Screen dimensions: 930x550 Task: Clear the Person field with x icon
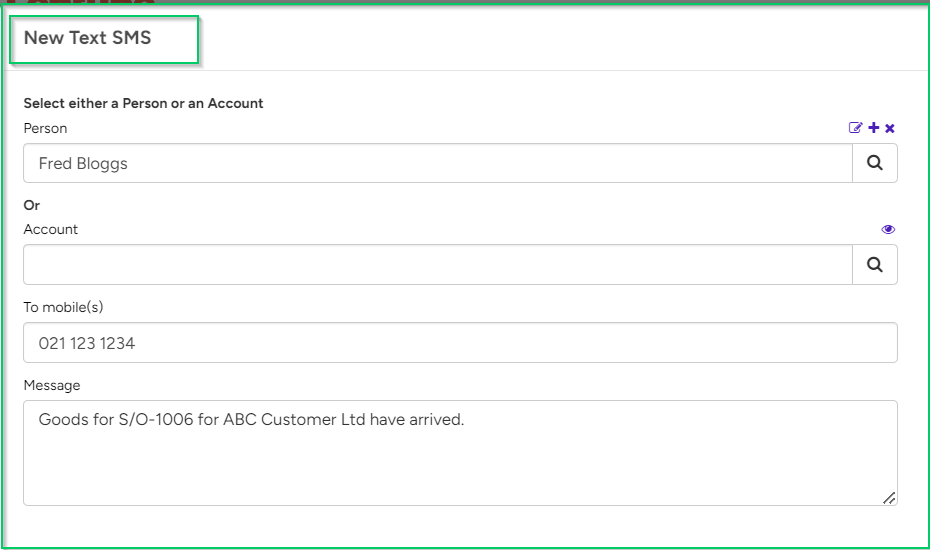point(890,128)
